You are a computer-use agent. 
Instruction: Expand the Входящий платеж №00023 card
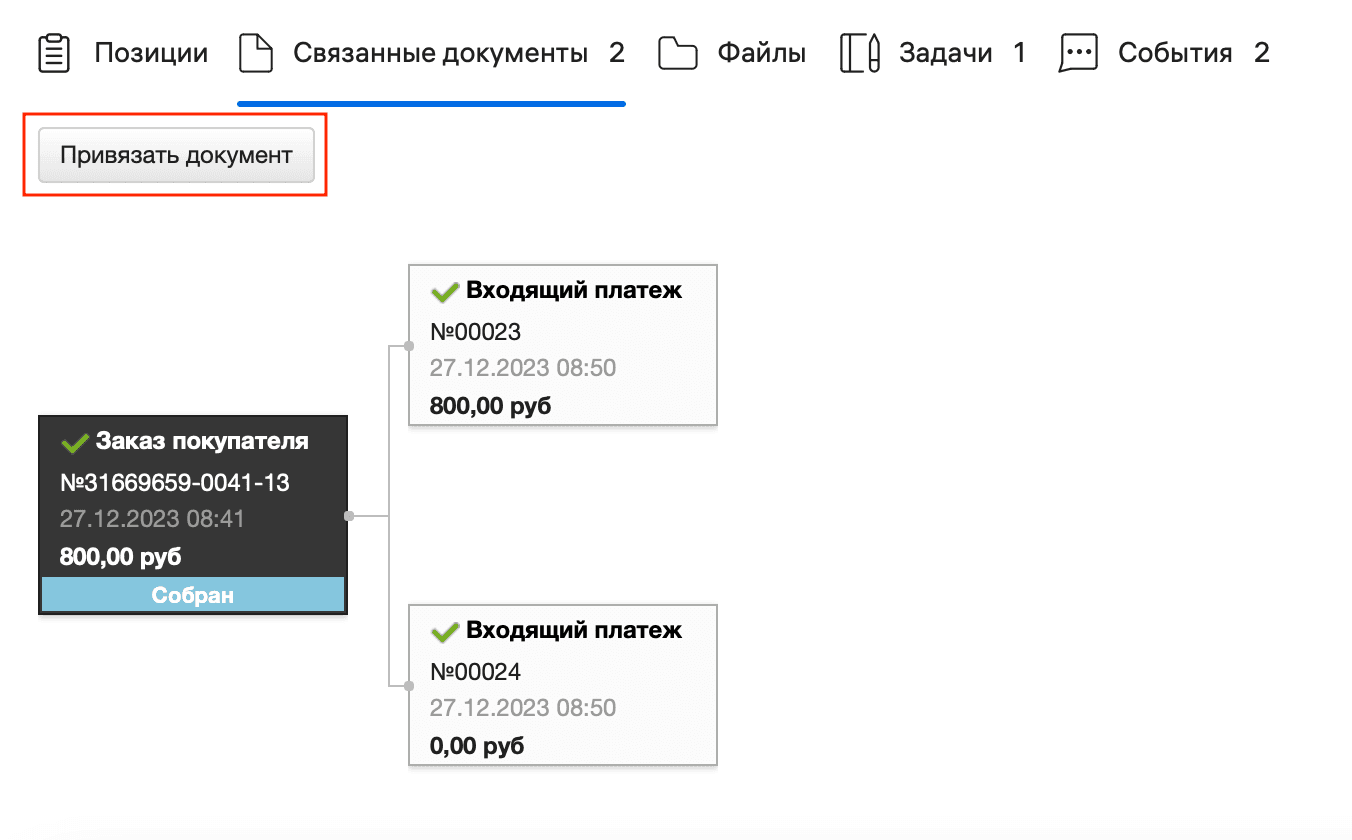click(562, 345)
